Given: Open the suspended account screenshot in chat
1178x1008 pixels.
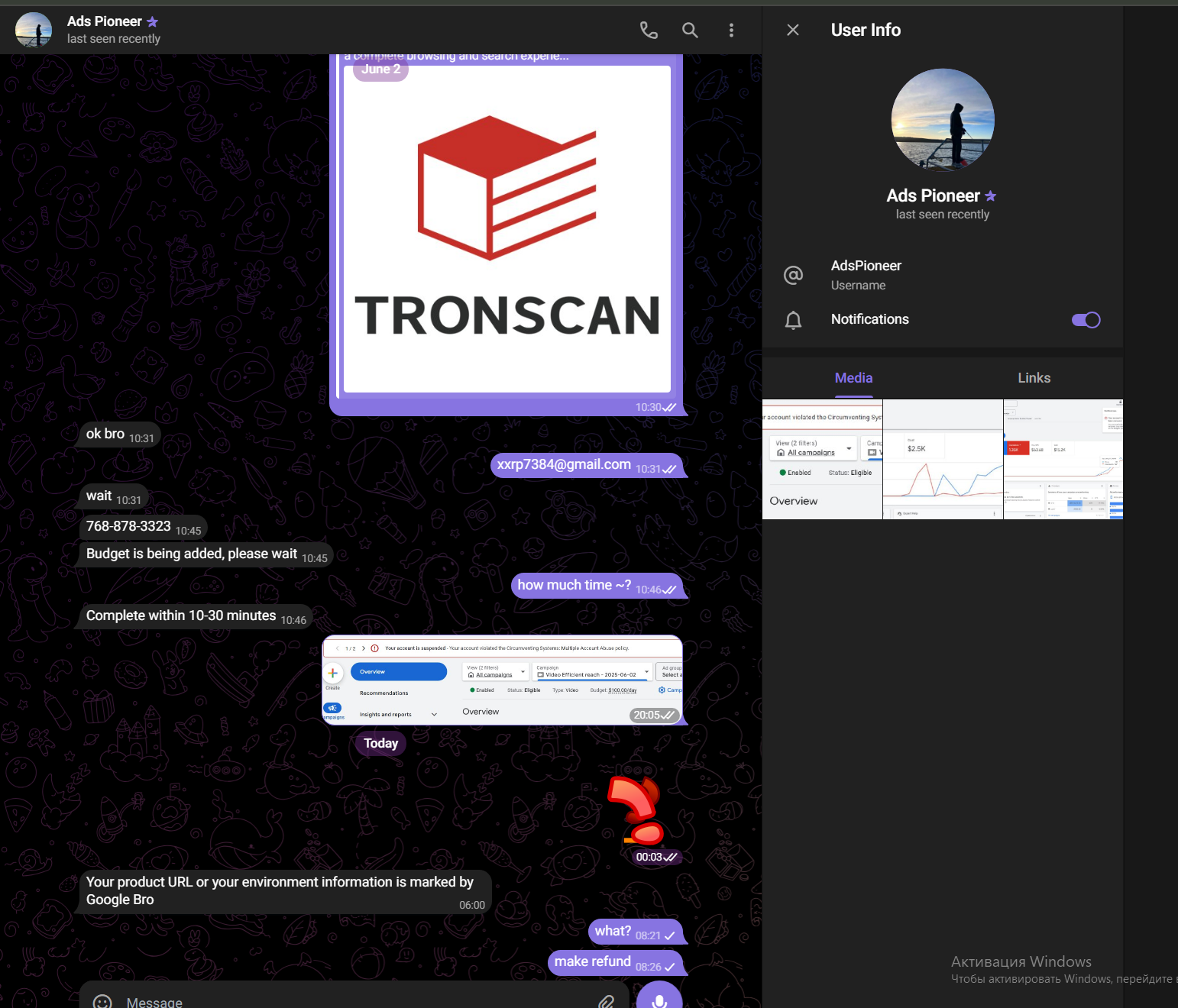Looking at the screenshot, I should 503,680.
